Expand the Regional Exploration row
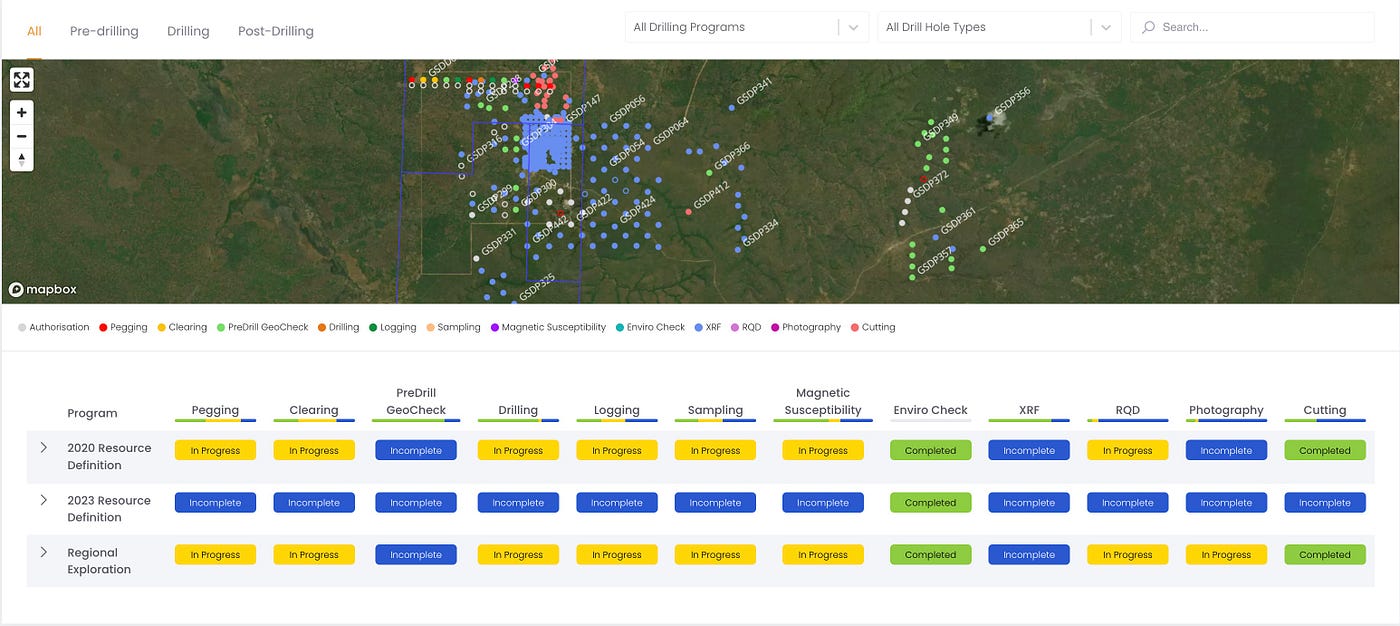Image resolution: width=1400 pixels, height=626 pixels. 43,551
